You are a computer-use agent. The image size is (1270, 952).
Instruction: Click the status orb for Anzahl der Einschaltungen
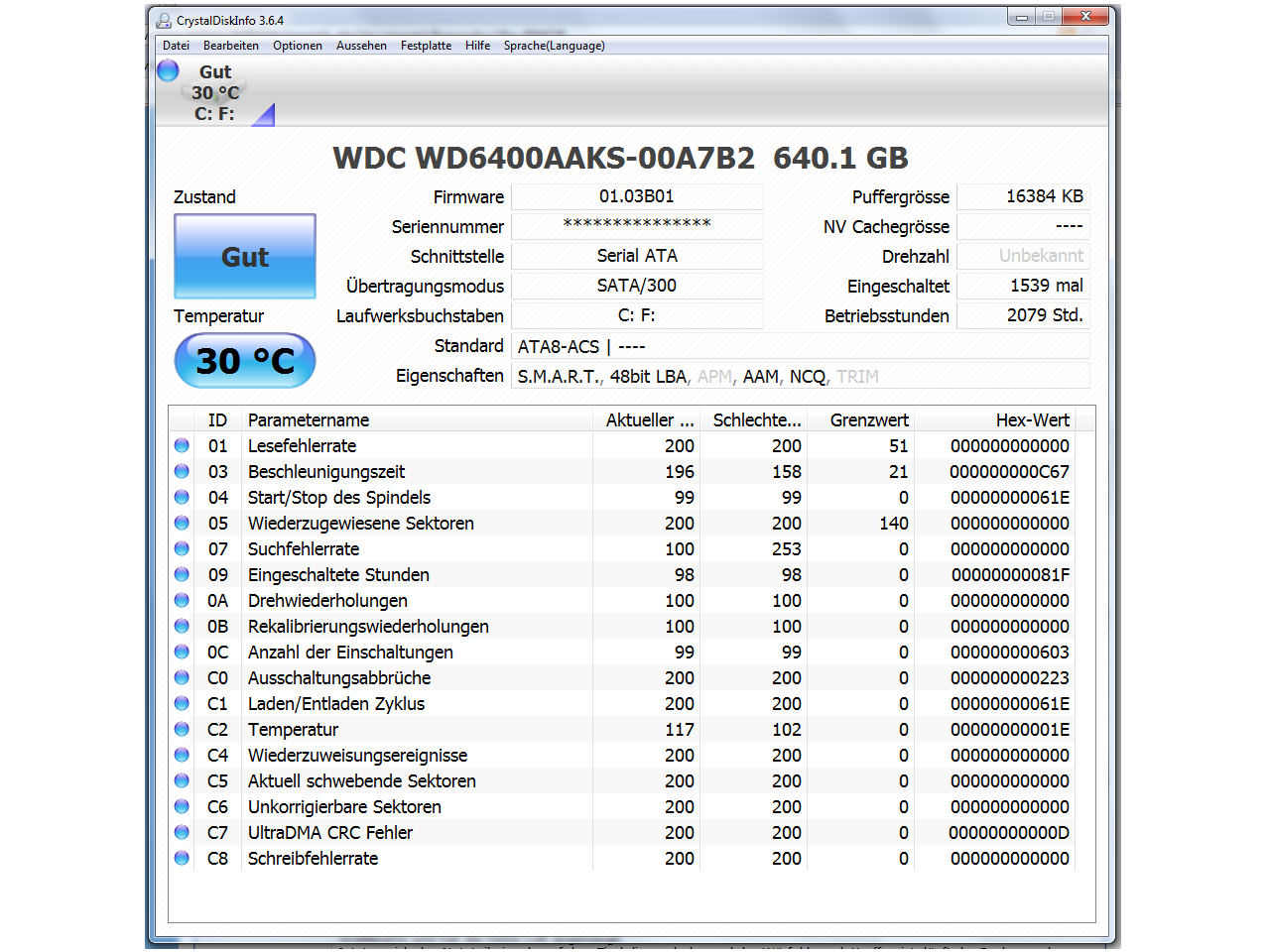(x=182, y=652)
